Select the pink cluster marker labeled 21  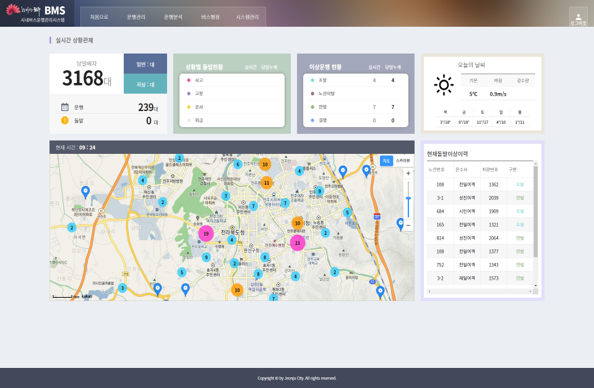point(297,242)
